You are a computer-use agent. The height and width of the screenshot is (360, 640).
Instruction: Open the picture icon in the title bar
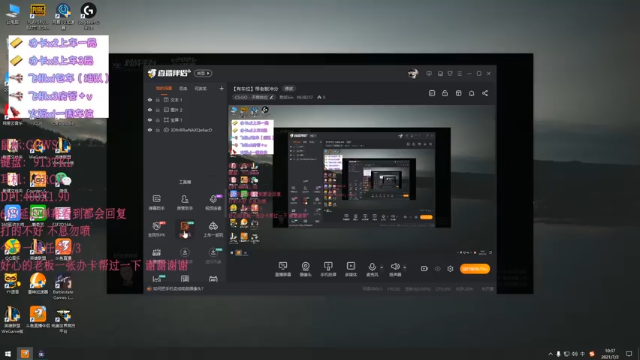[440, 73]
